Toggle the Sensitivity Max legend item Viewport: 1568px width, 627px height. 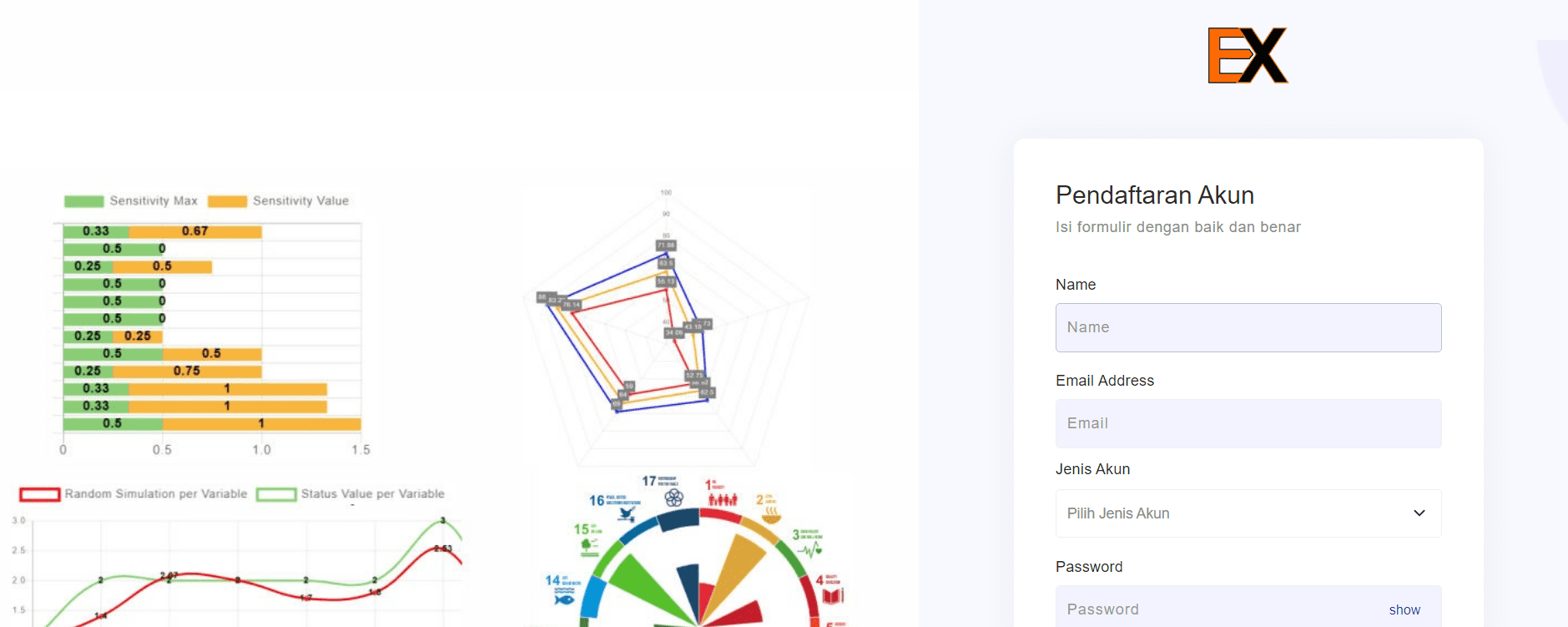pos(131,201)
